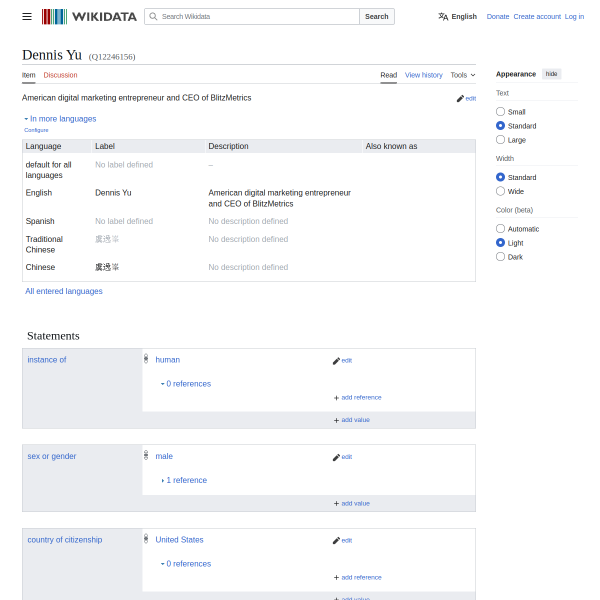
Task: Open All entered languages link
Action: pyautogui.click(x=64, y=291)
